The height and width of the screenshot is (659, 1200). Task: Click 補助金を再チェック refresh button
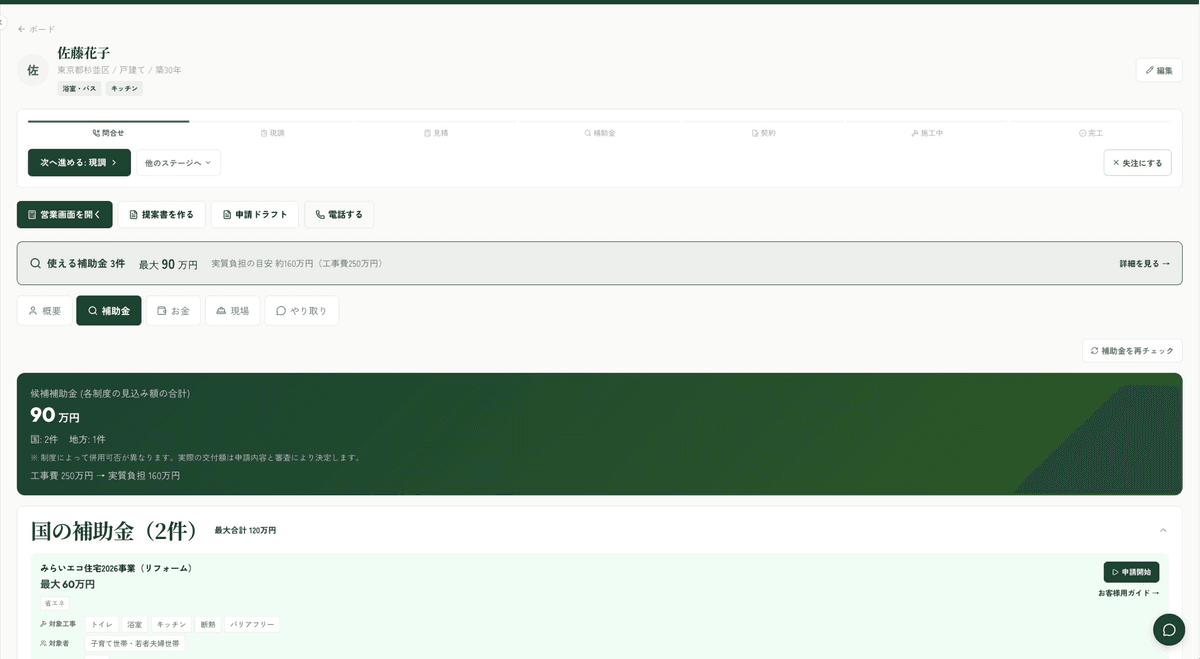click(x=1132, y=351)
